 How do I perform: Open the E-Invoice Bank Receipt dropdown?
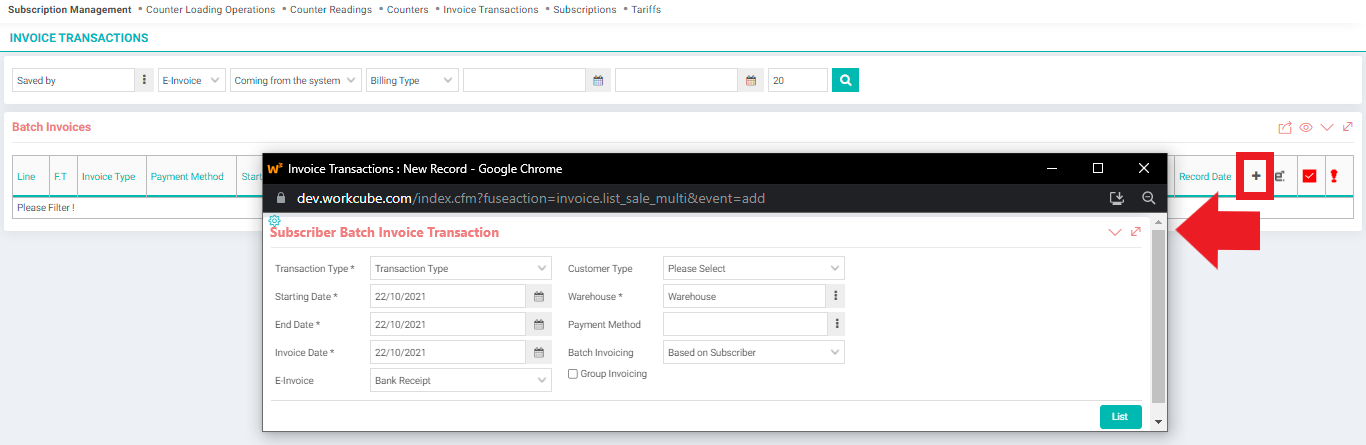point(460,380)
